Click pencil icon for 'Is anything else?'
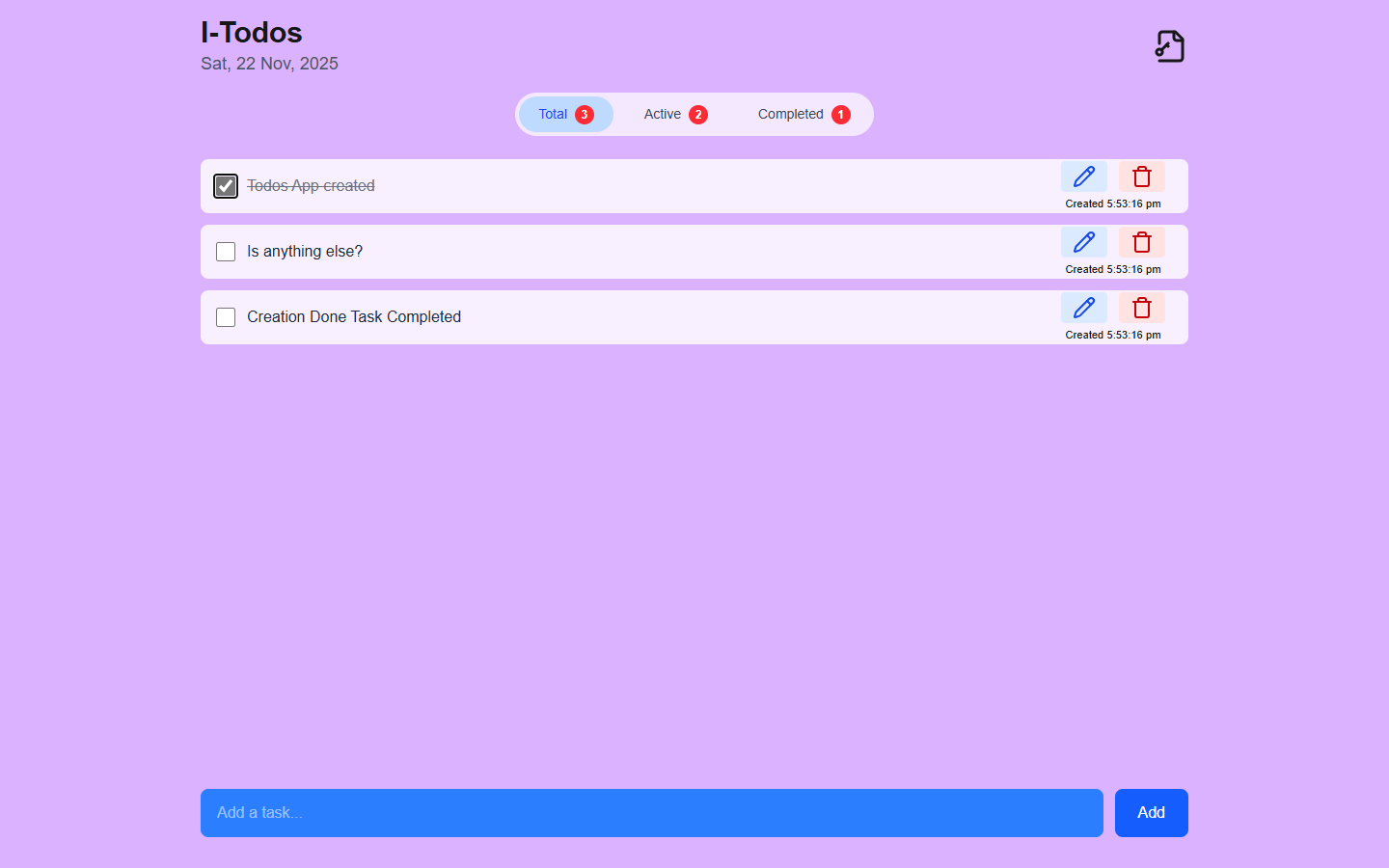This screenshot has height=868, width=1389. (x=1083, y=242)
